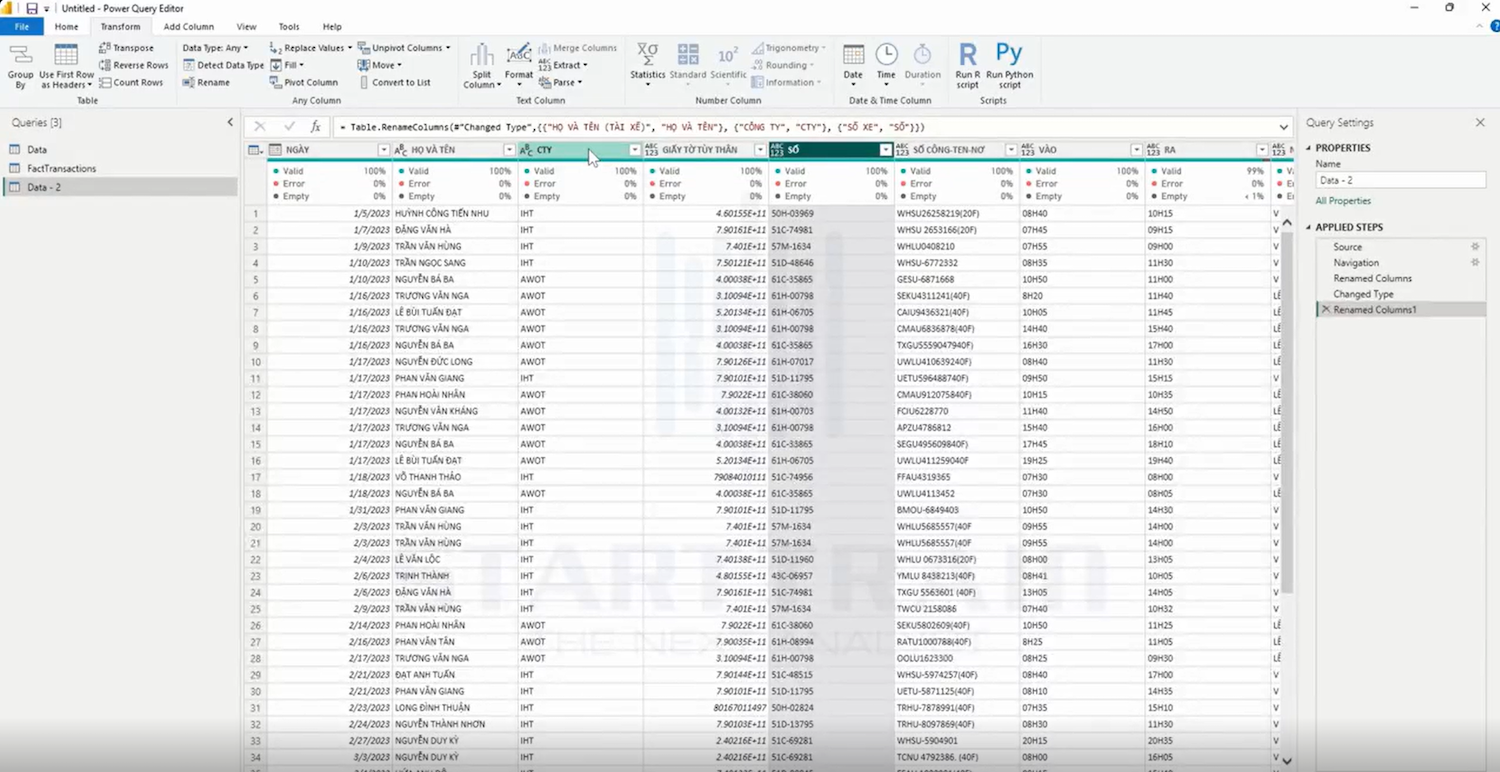
Task: Click the query Name input field
Action: pos(1400,181)
